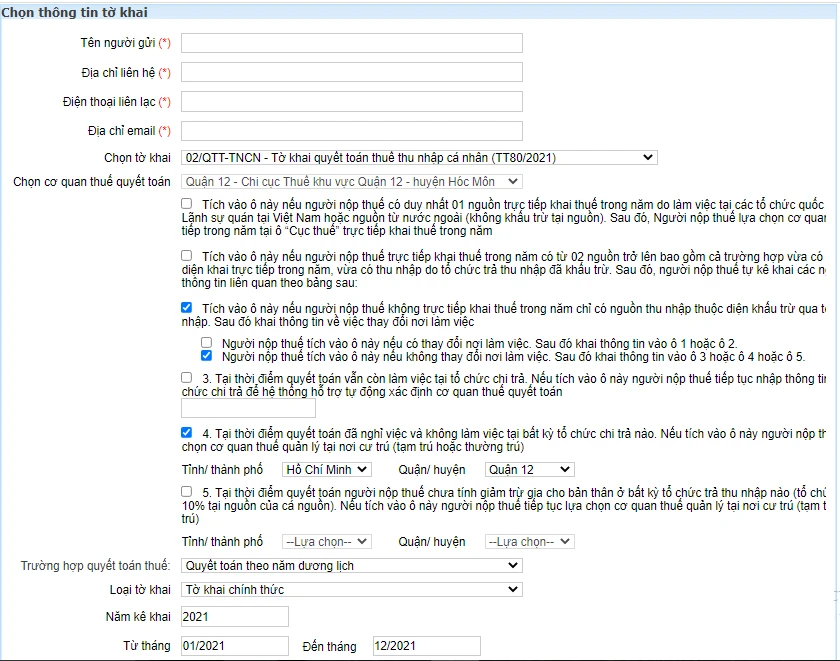Focus the Điện thoại liên lạc field
This screenshot has width=840, height=661.
(x=351, y=102)
